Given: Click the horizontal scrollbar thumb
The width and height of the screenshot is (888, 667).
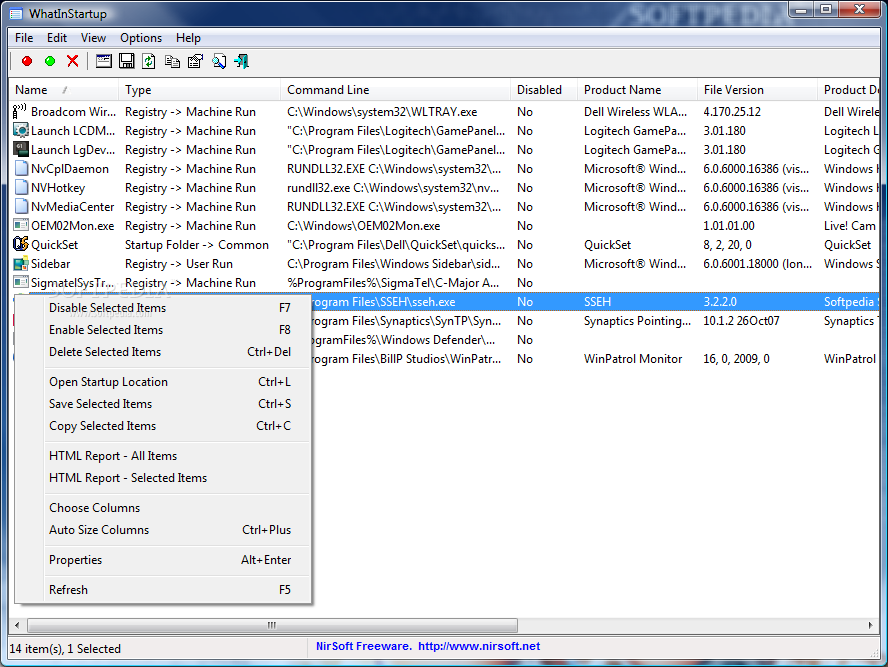Looking at the screenshot, I should (x=272, y=626).
